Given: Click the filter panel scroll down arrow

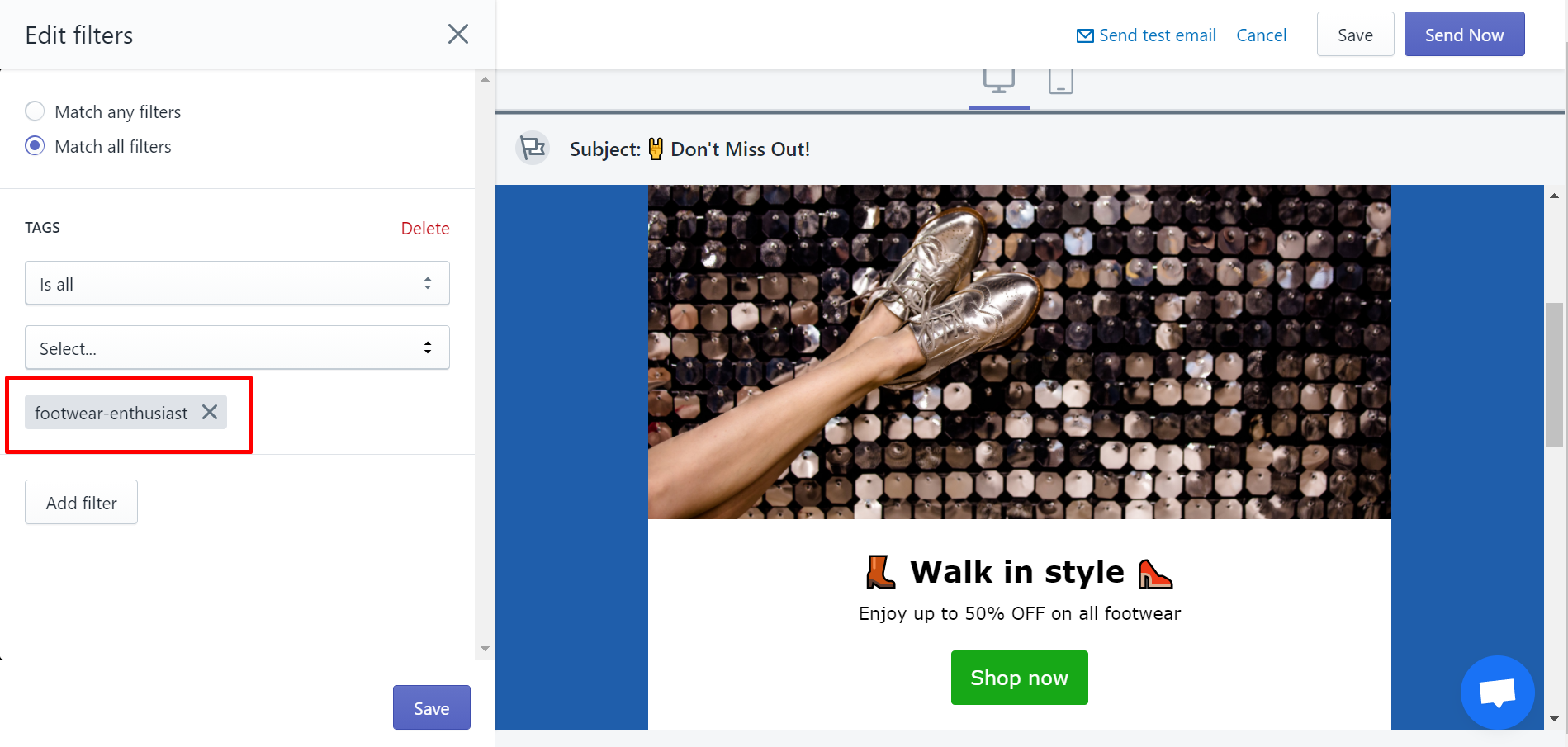Looking at the screenshot, I should pyautogui.click(x=485, y=649).
